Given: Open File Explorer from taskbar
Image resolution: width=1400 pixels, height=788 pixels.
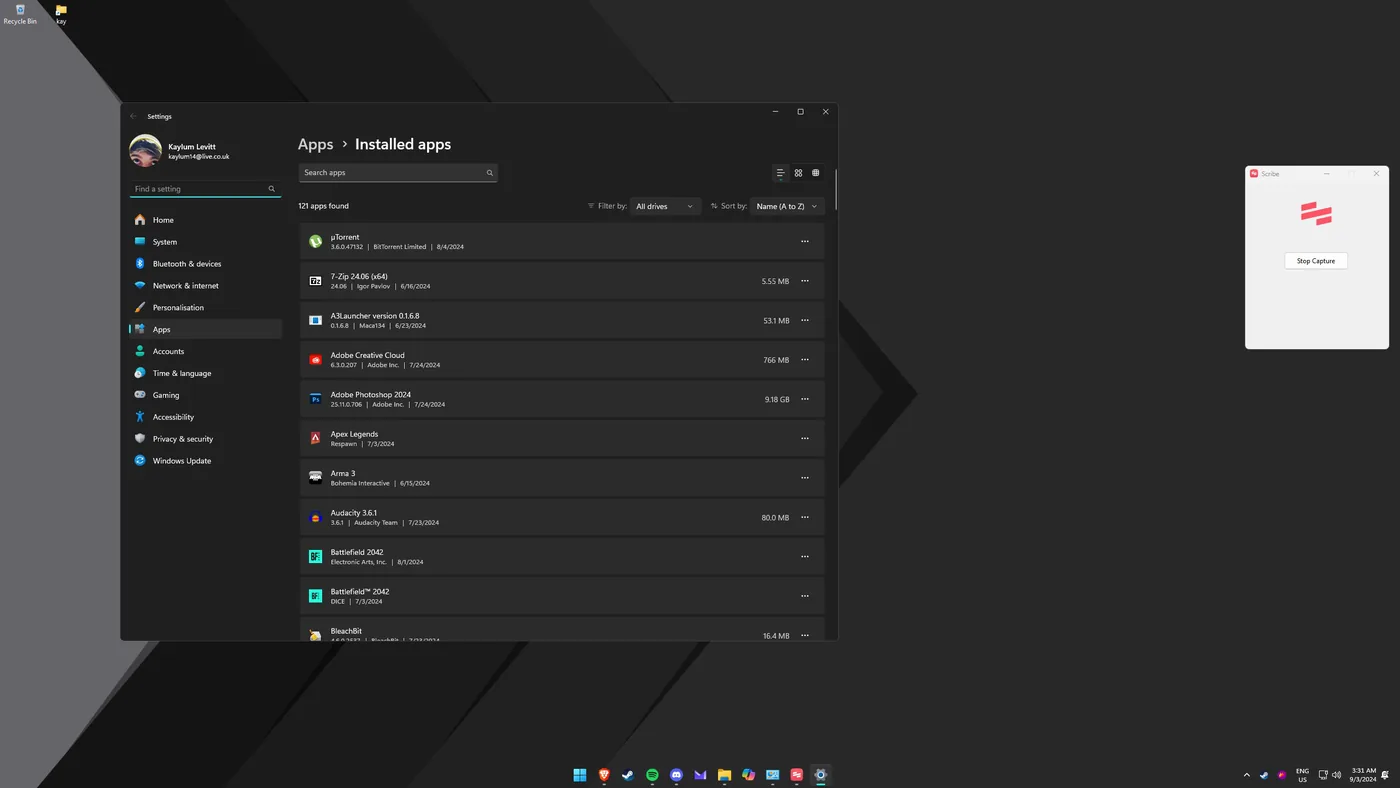Looking at the screenshot, I should tap(724, 775).
